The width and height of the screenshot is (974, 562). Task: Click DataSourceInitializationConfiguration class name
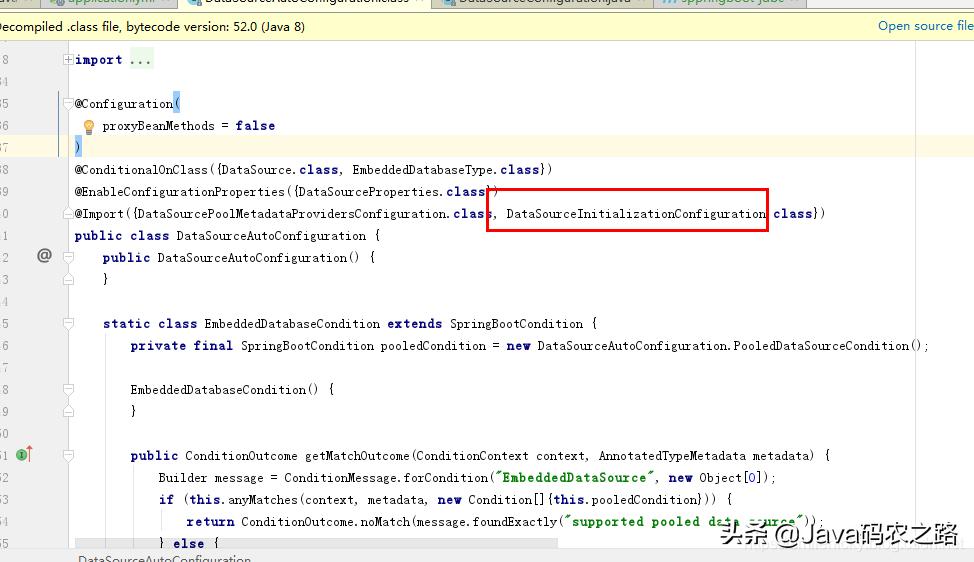(635, 214)
